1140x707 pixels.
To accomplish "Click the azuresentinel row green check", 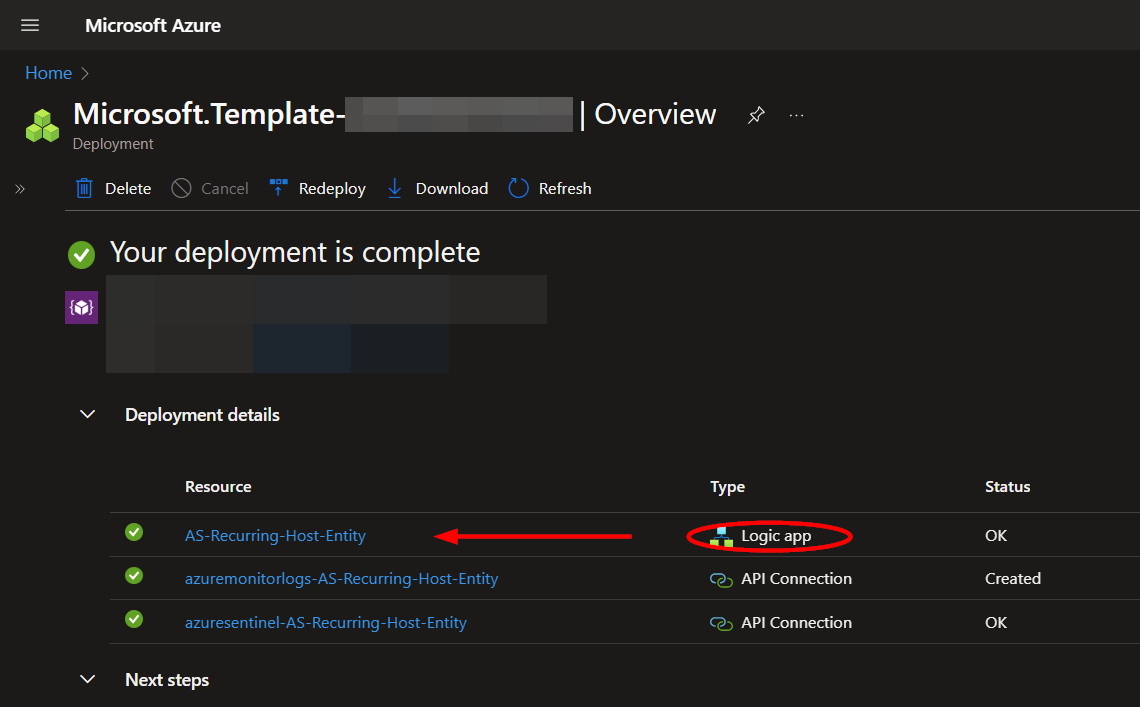I will 134,619.
